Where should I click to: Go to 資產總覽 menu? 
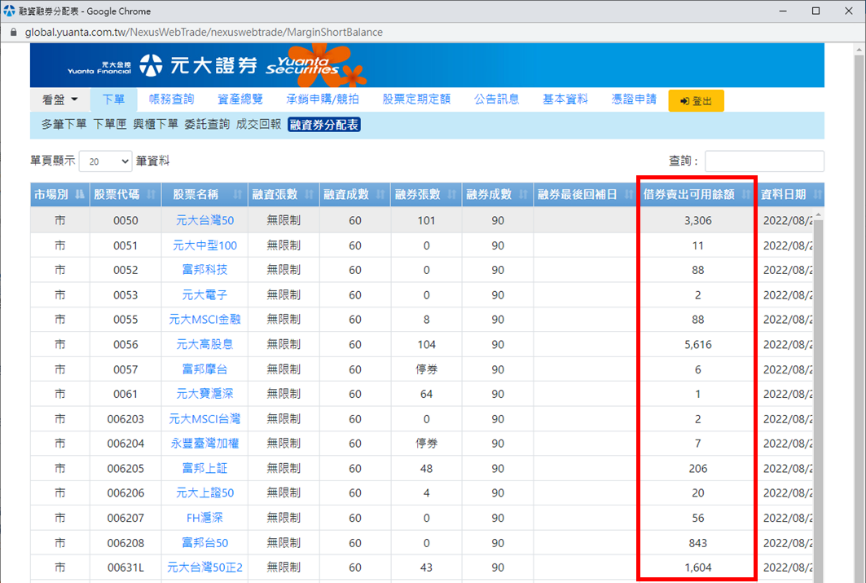[240, 99]
